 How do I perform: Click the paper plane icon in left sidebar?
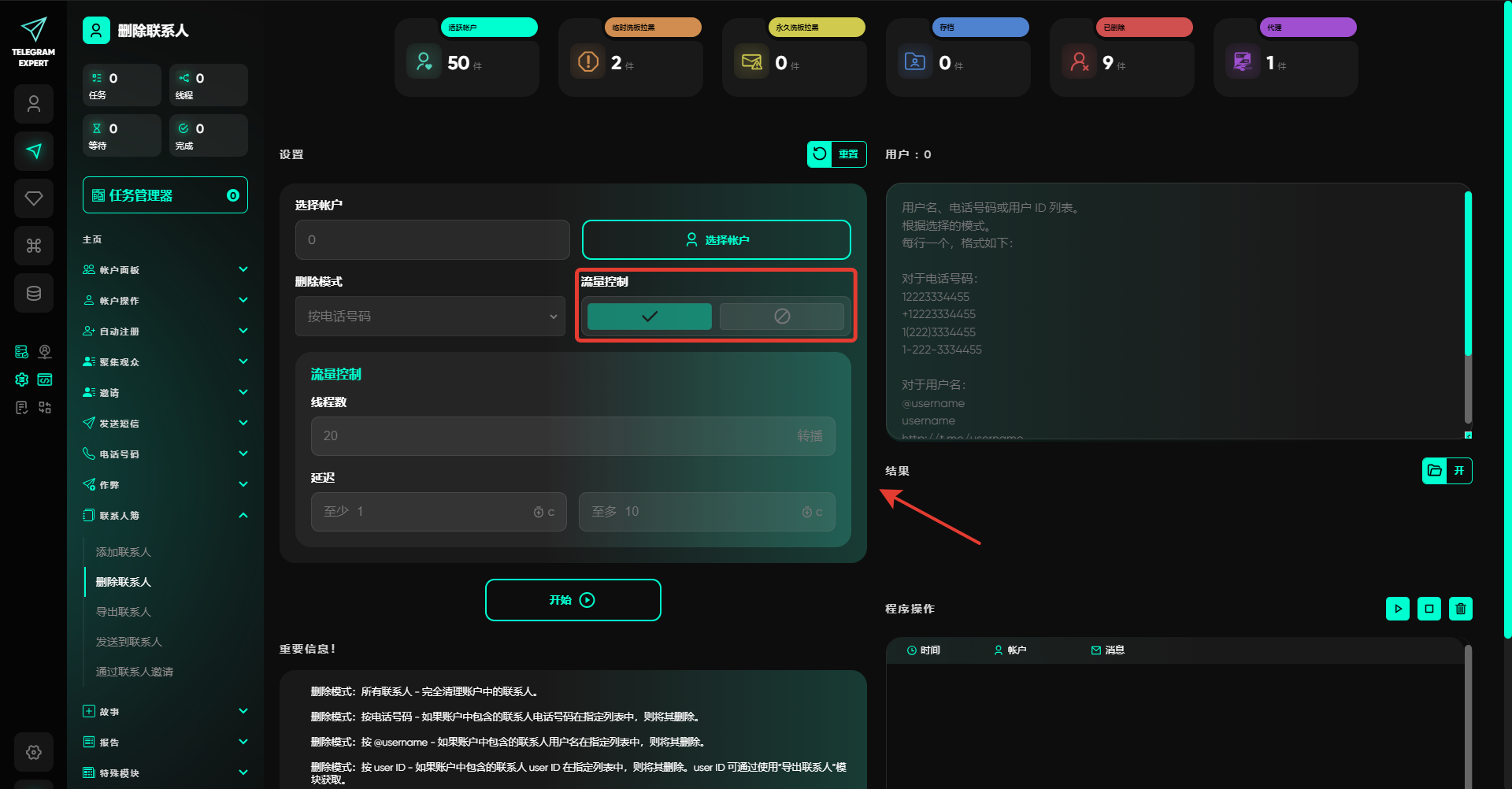pyautogui.click(x=34, y=151)
